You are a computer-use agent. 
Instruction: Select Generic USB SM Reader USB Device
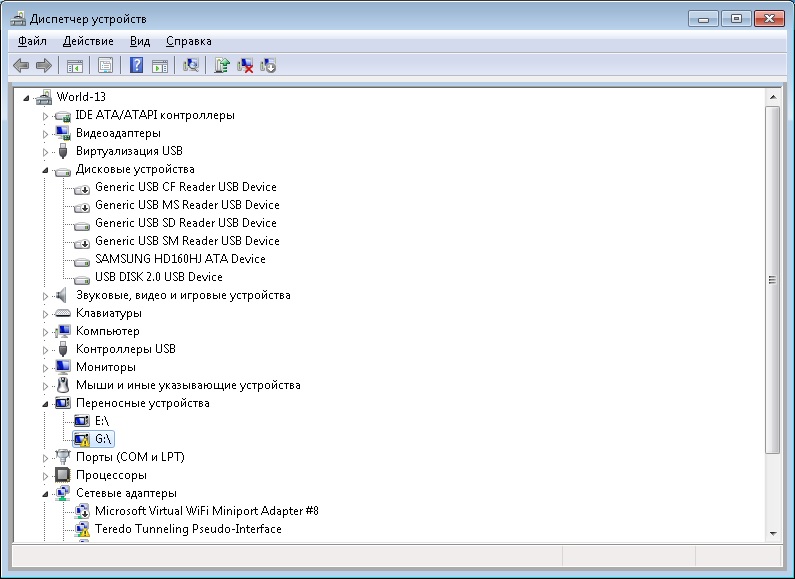point(187,241)
